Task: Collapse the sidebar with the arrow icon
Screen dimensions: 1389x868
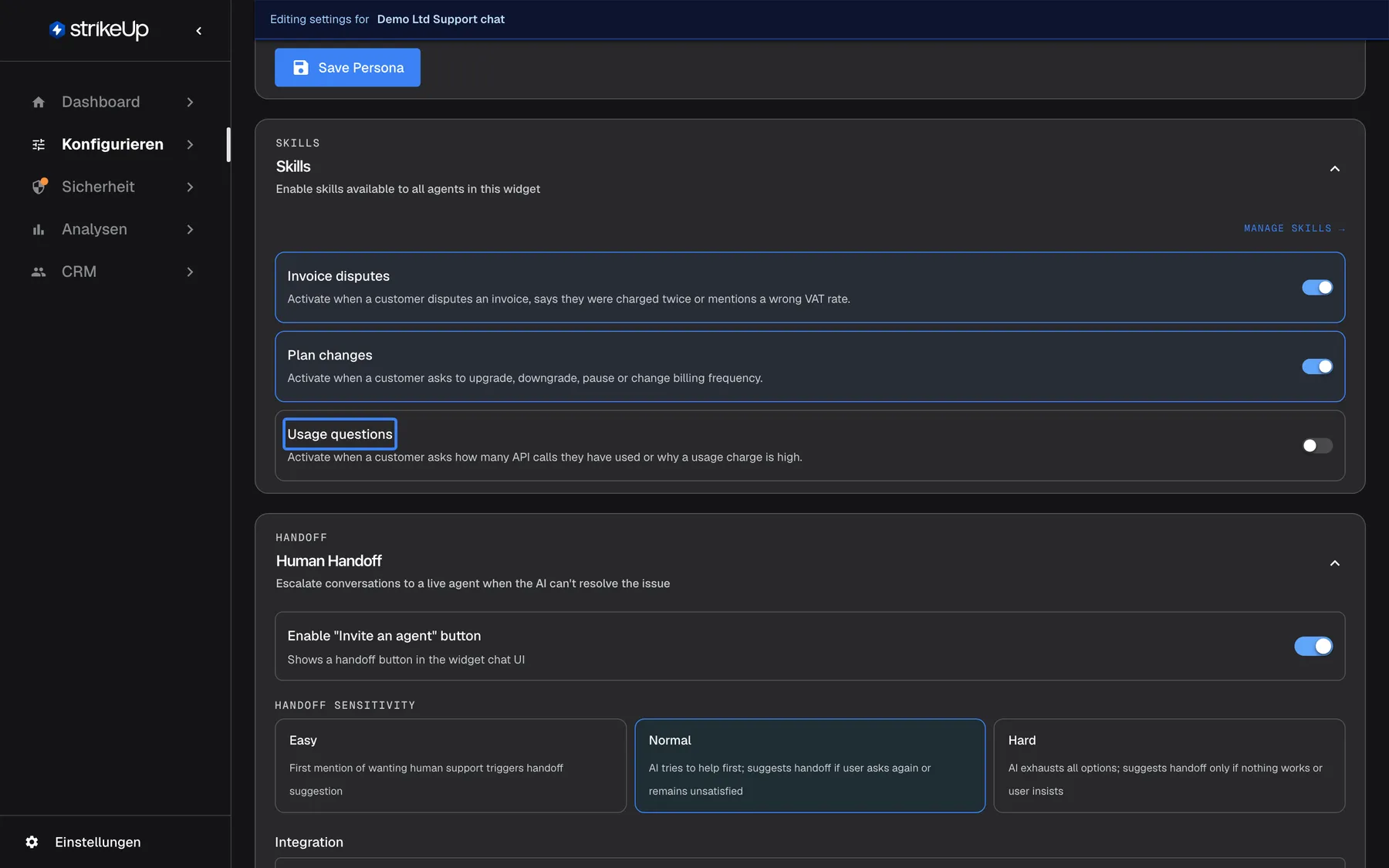Action: tap(199, 31)
